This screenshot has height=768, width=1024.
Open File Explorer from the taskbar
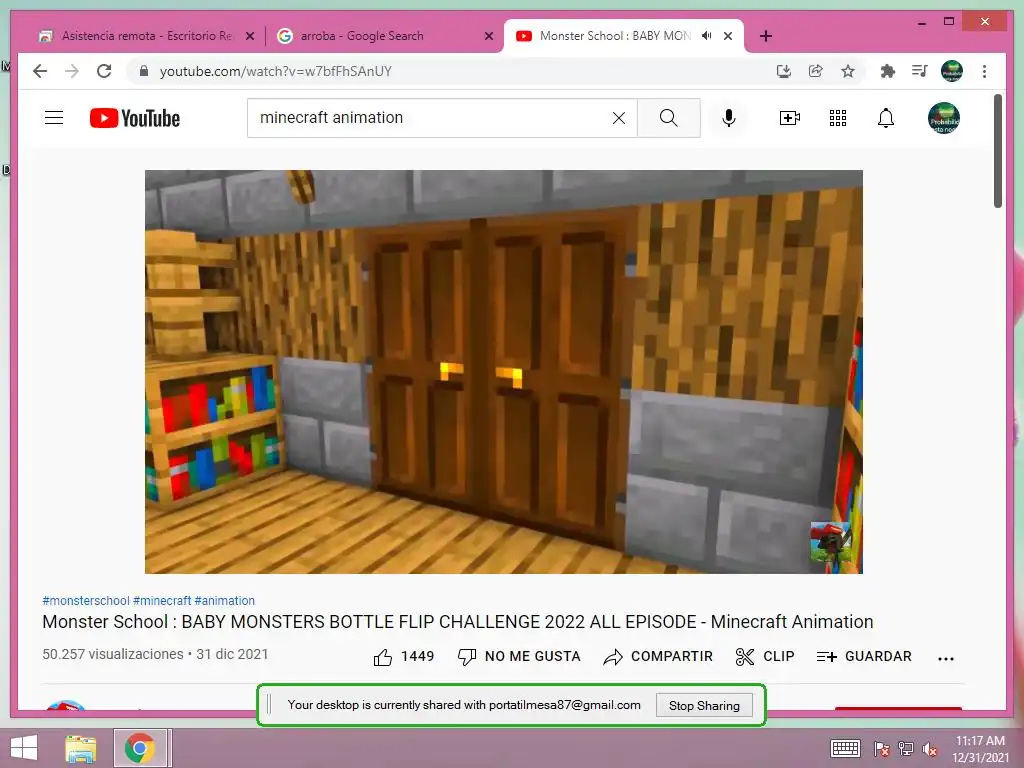[x=80, y=748]
